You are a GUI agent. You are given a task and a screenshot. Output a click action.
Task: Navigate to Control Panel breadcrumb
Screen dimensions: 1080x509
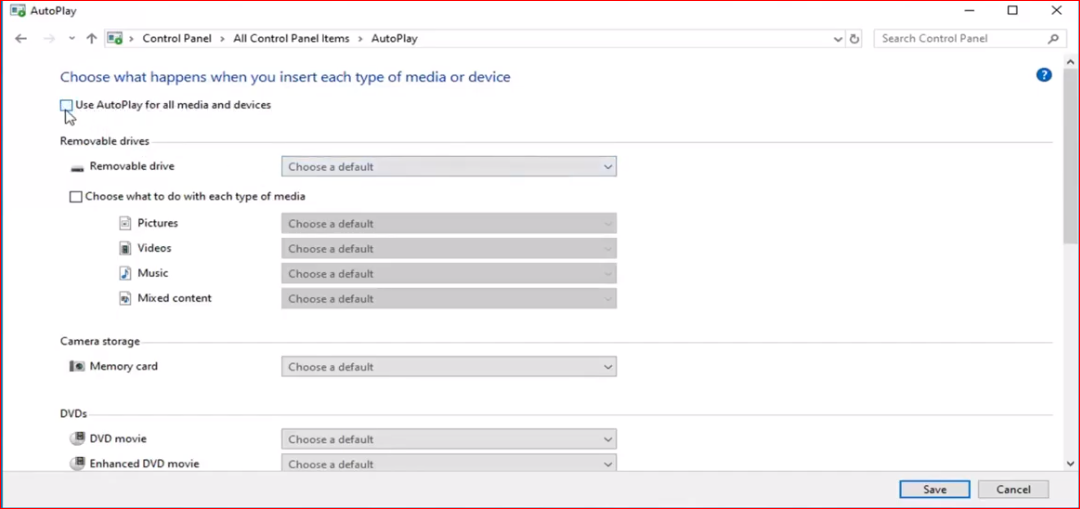177,39
